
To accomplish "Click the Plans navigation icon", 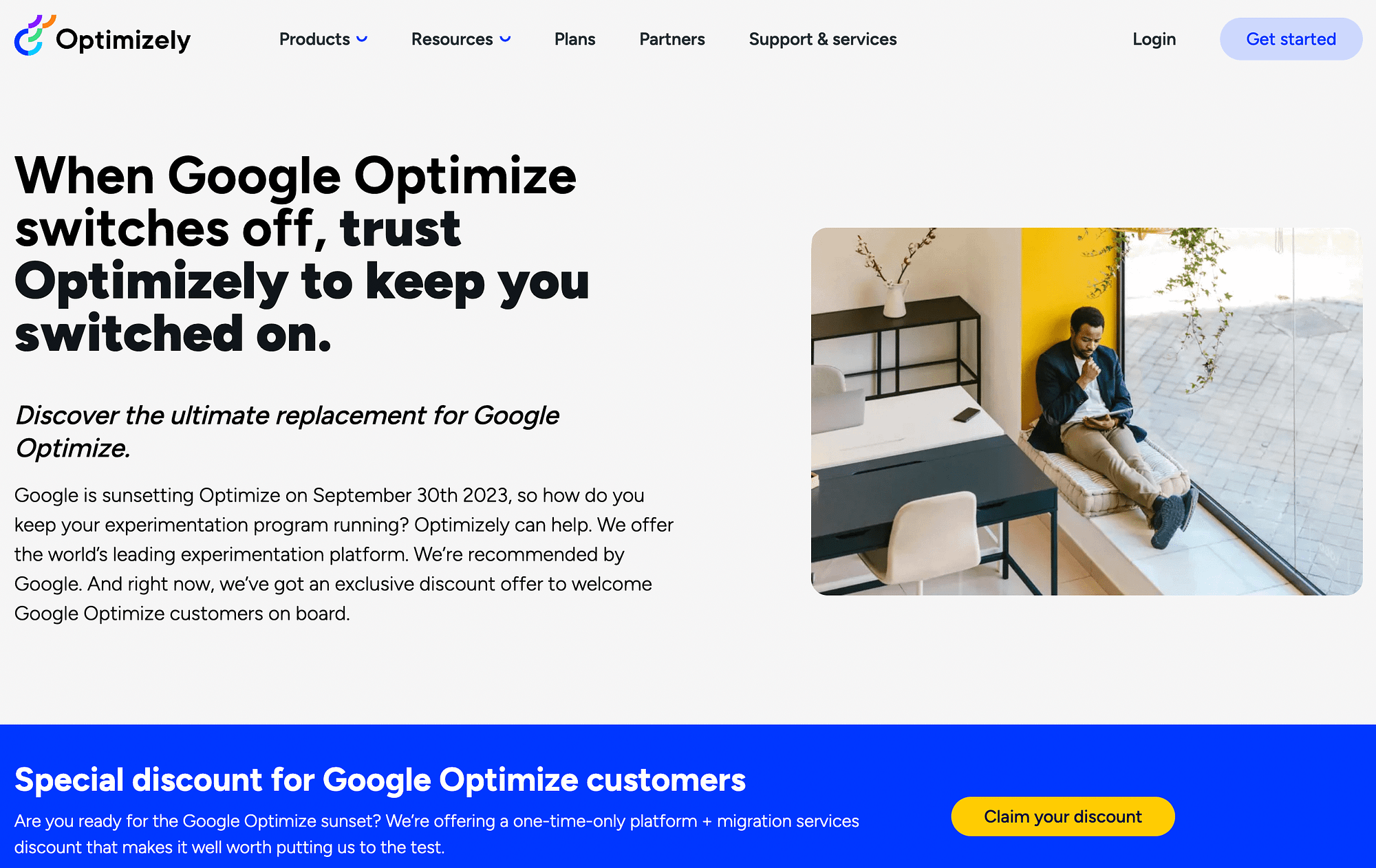I will click(575, 39).
